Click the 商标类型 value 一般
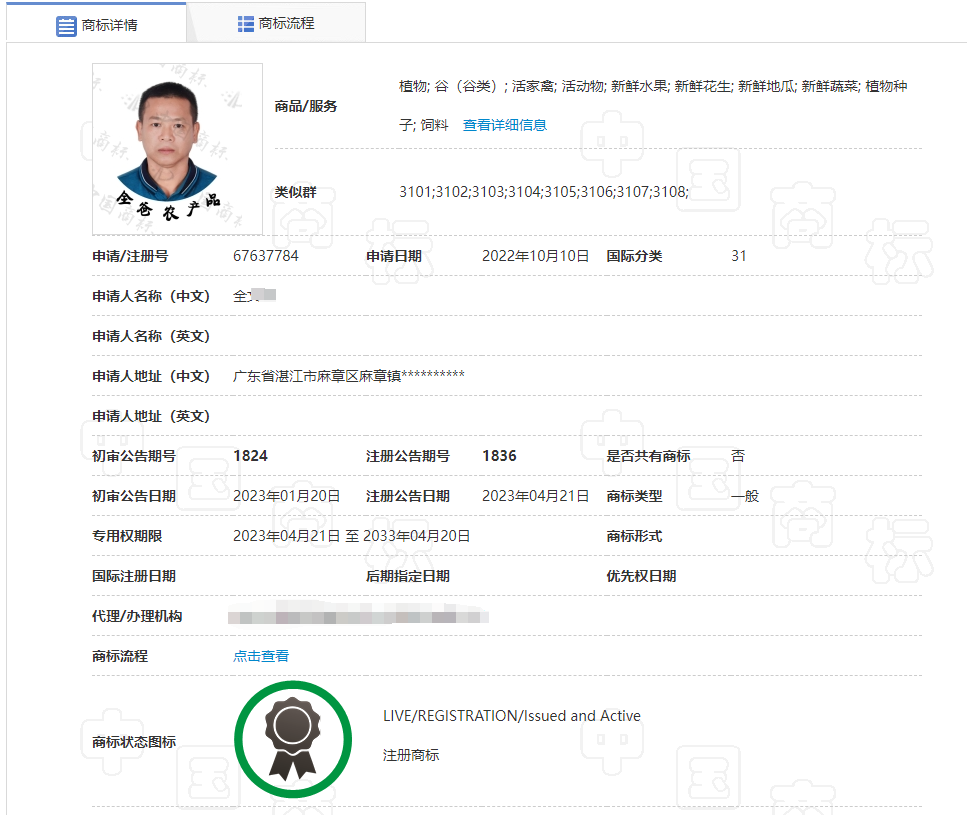 point(745,496)
